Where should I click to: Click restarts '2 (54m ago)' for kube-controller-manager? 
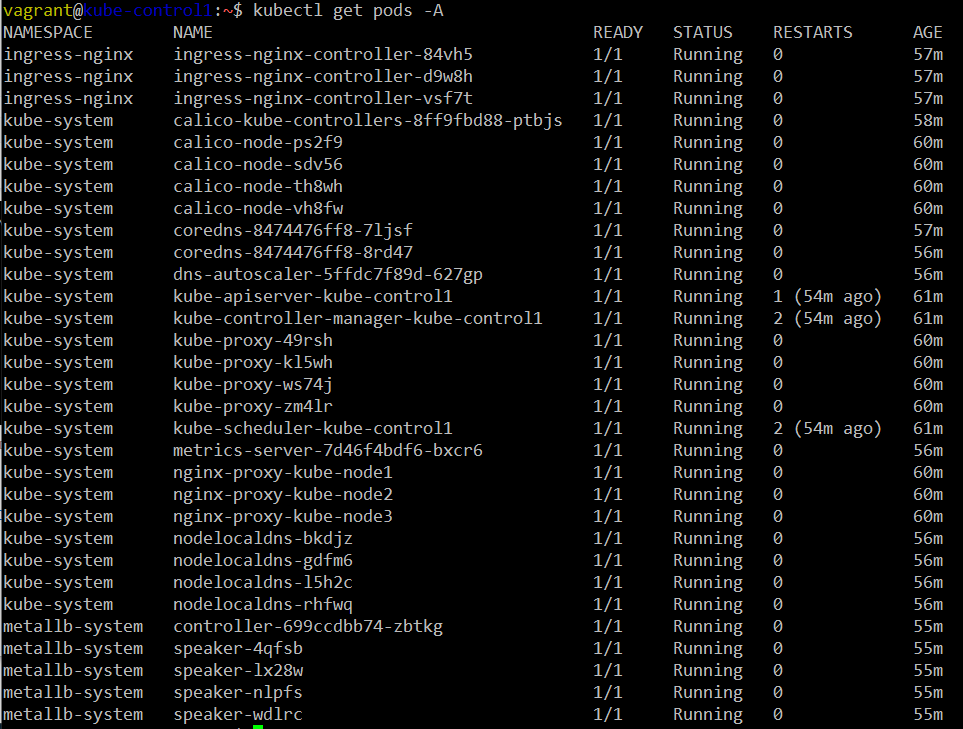tap(827, 319)
